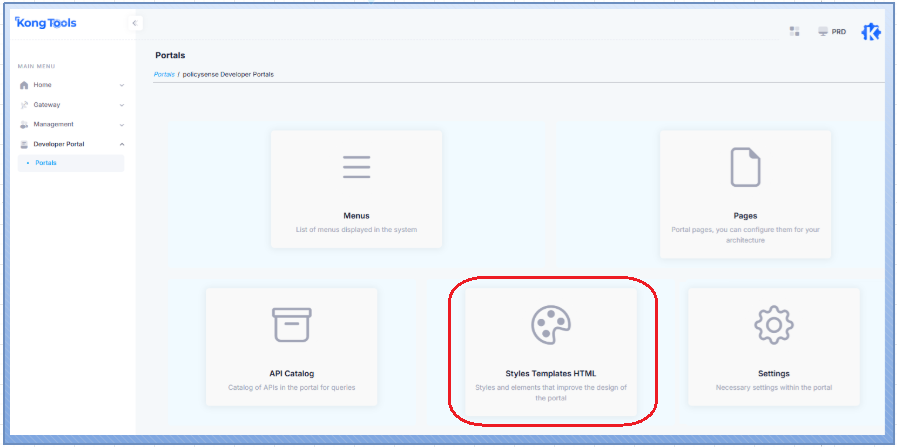Open the Styles Templates HTML card title
Image resolution: width=897 pixels, height=447 pixels.
coord(550,373)
